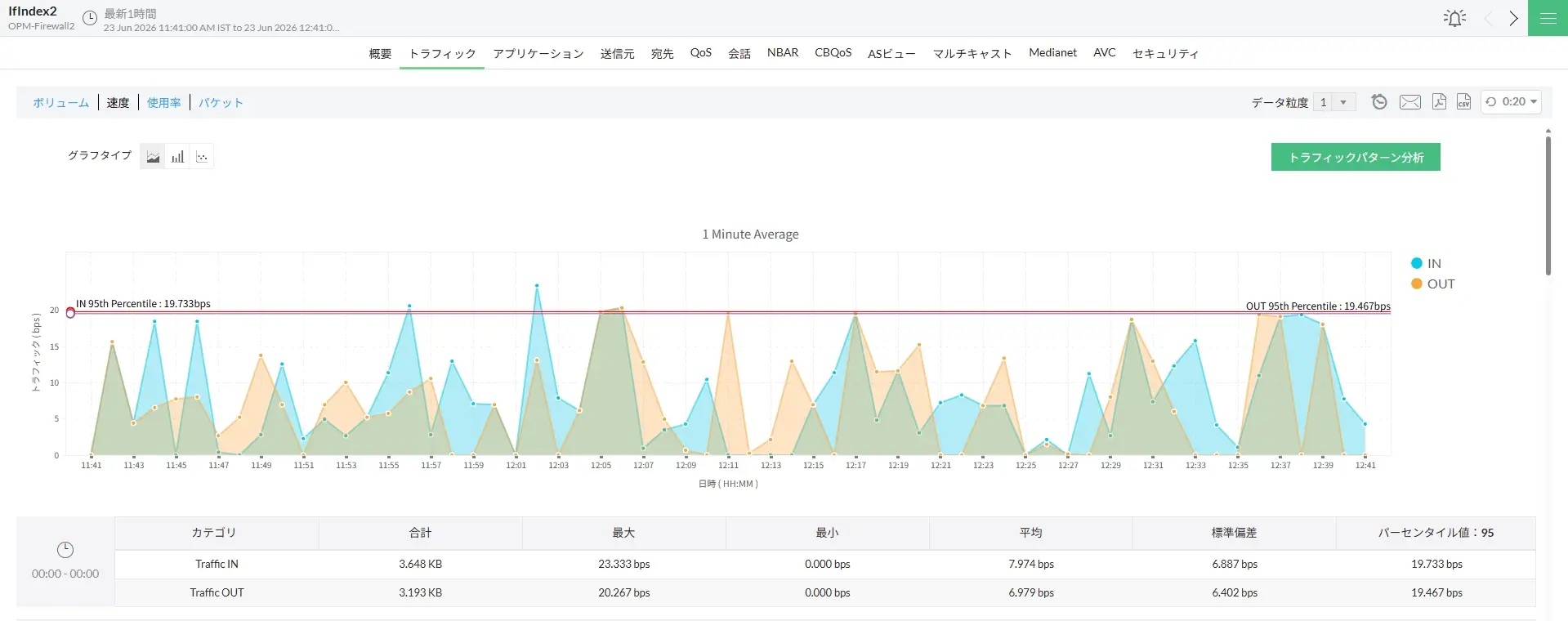This screenshot has height=621, width=1568.
Task: Open the schedule report clock icon
Action: [1379, 102]
